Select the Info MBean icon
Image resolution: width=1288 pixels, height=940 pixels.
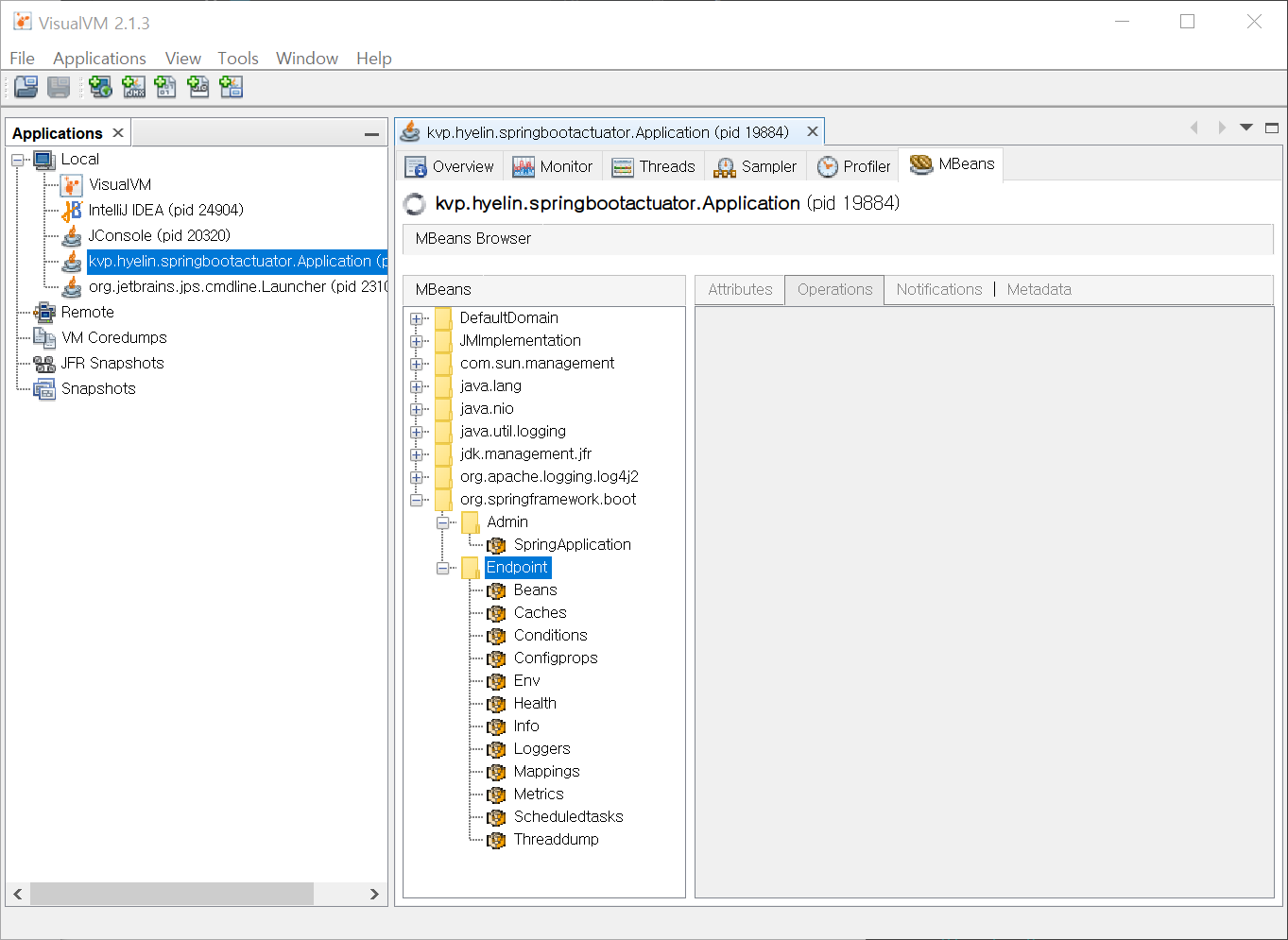(496, 726)
